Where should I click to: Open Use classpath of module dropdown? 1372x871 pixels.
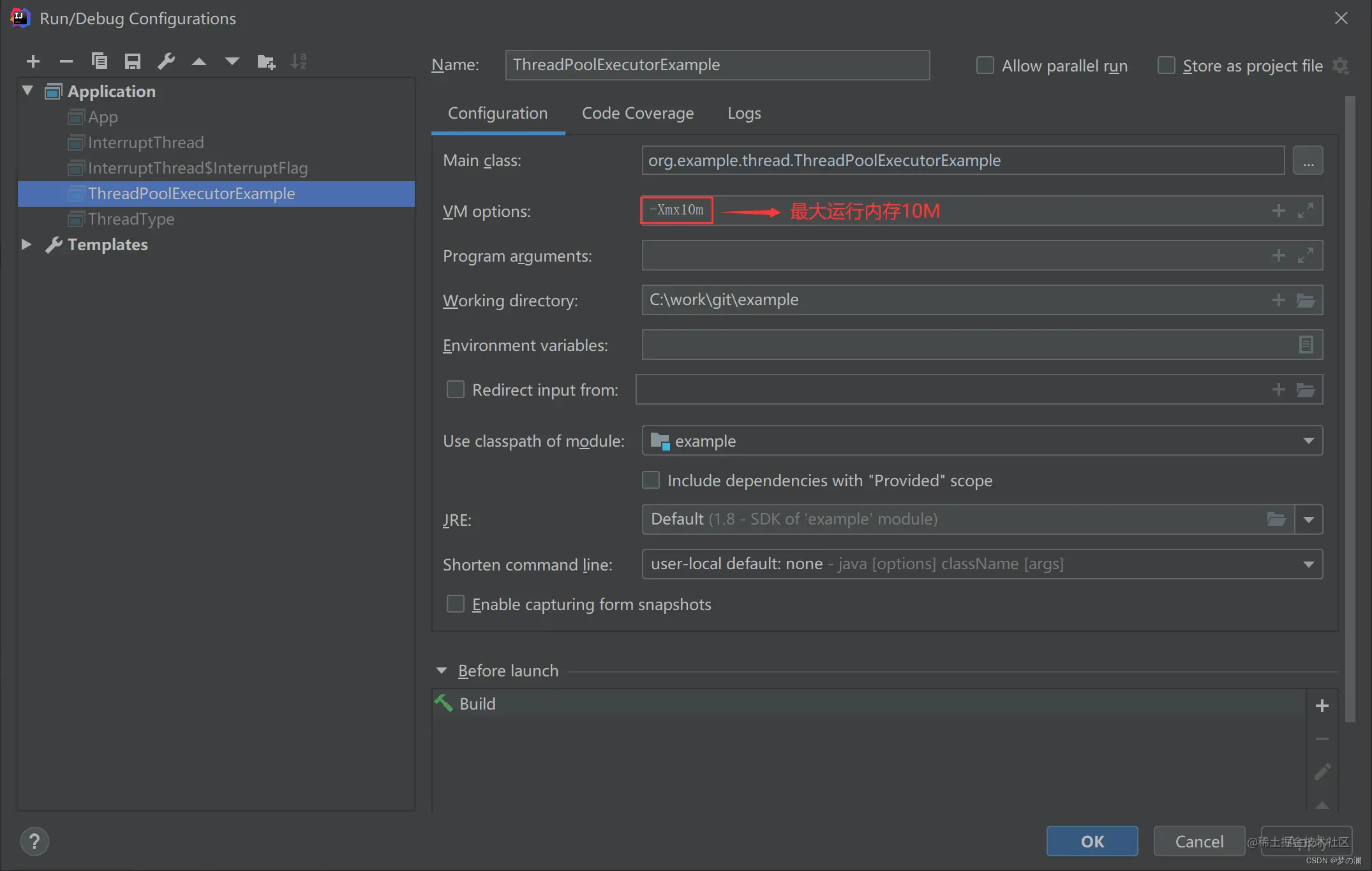coord(1308,441)
